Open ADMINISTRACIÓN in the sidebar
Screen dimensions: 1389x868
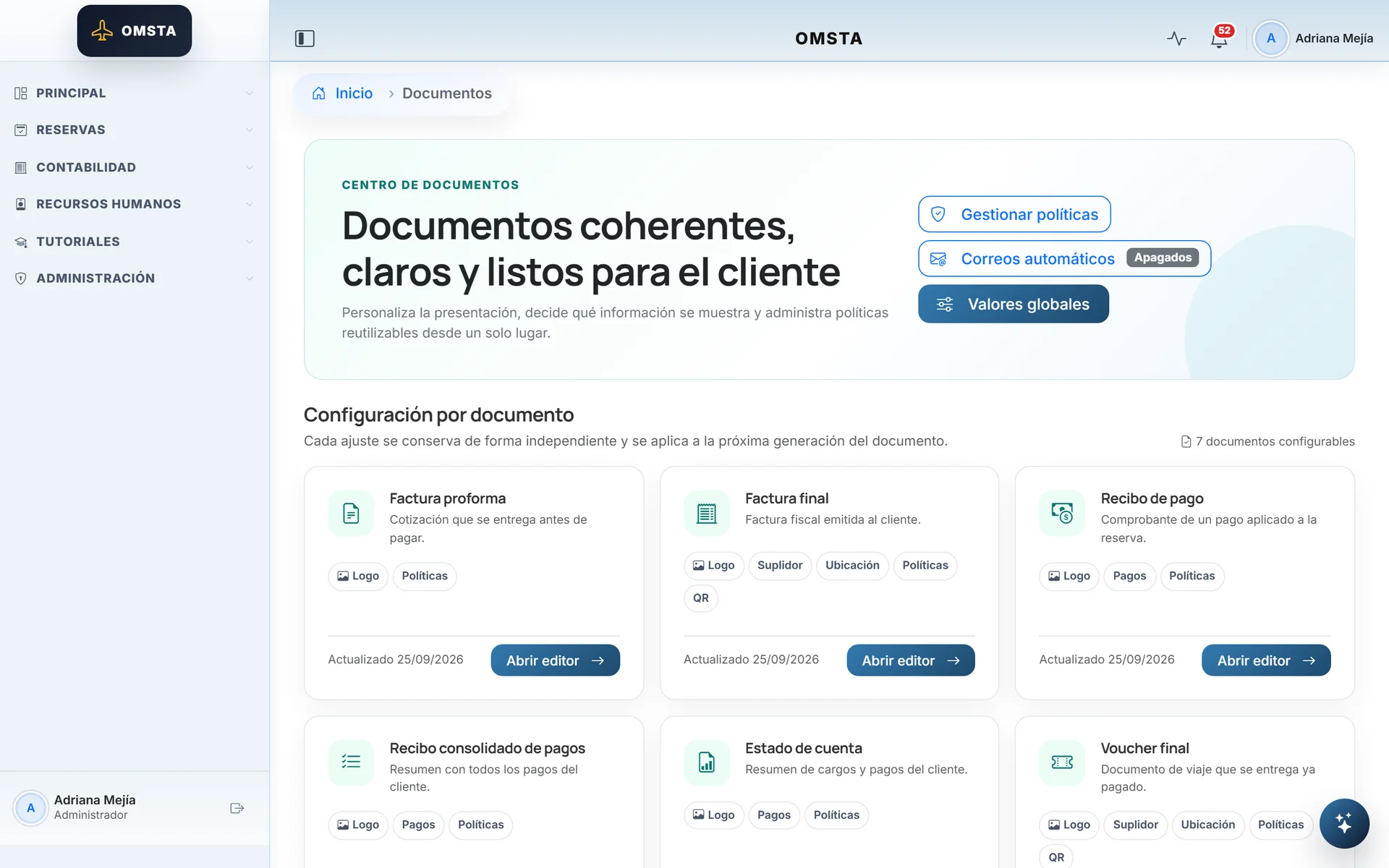pos(135,278)
